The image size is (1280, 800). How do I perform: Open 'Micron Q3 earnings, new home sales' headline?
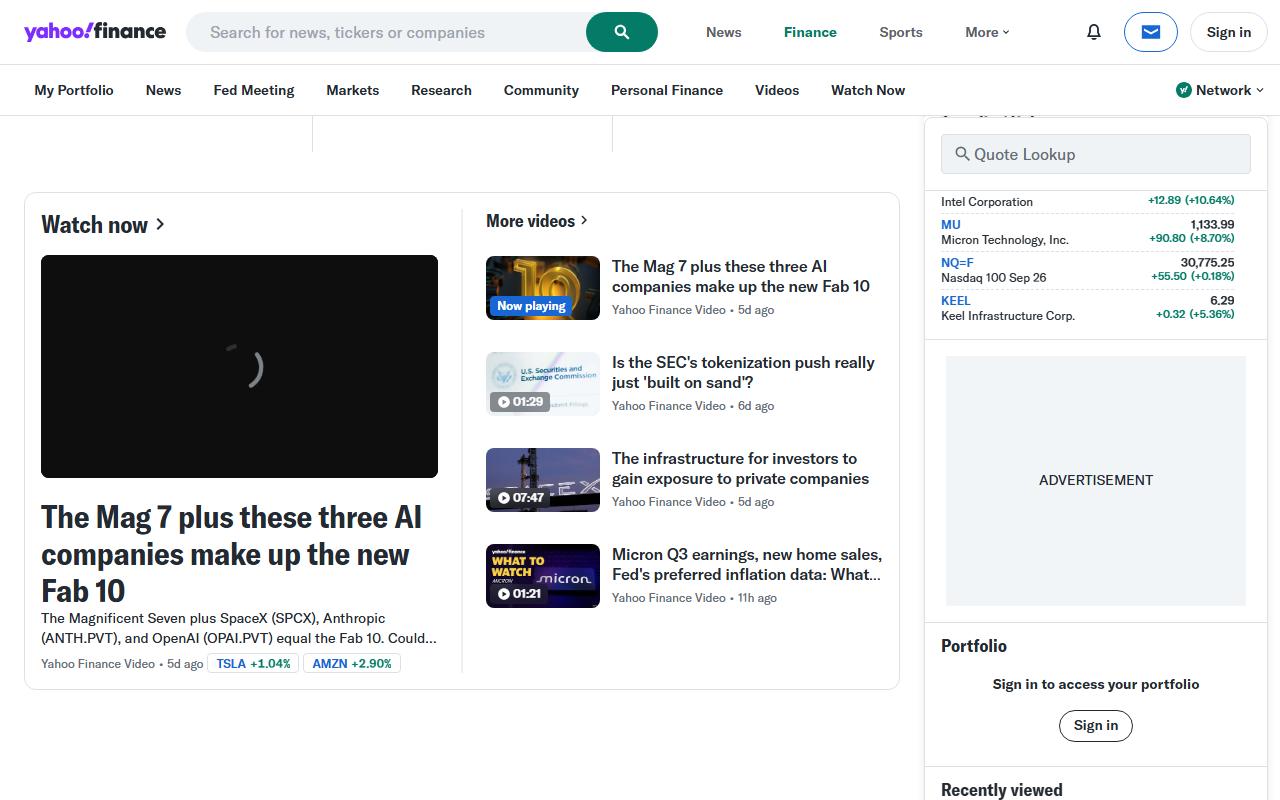(x=747, y=564)
